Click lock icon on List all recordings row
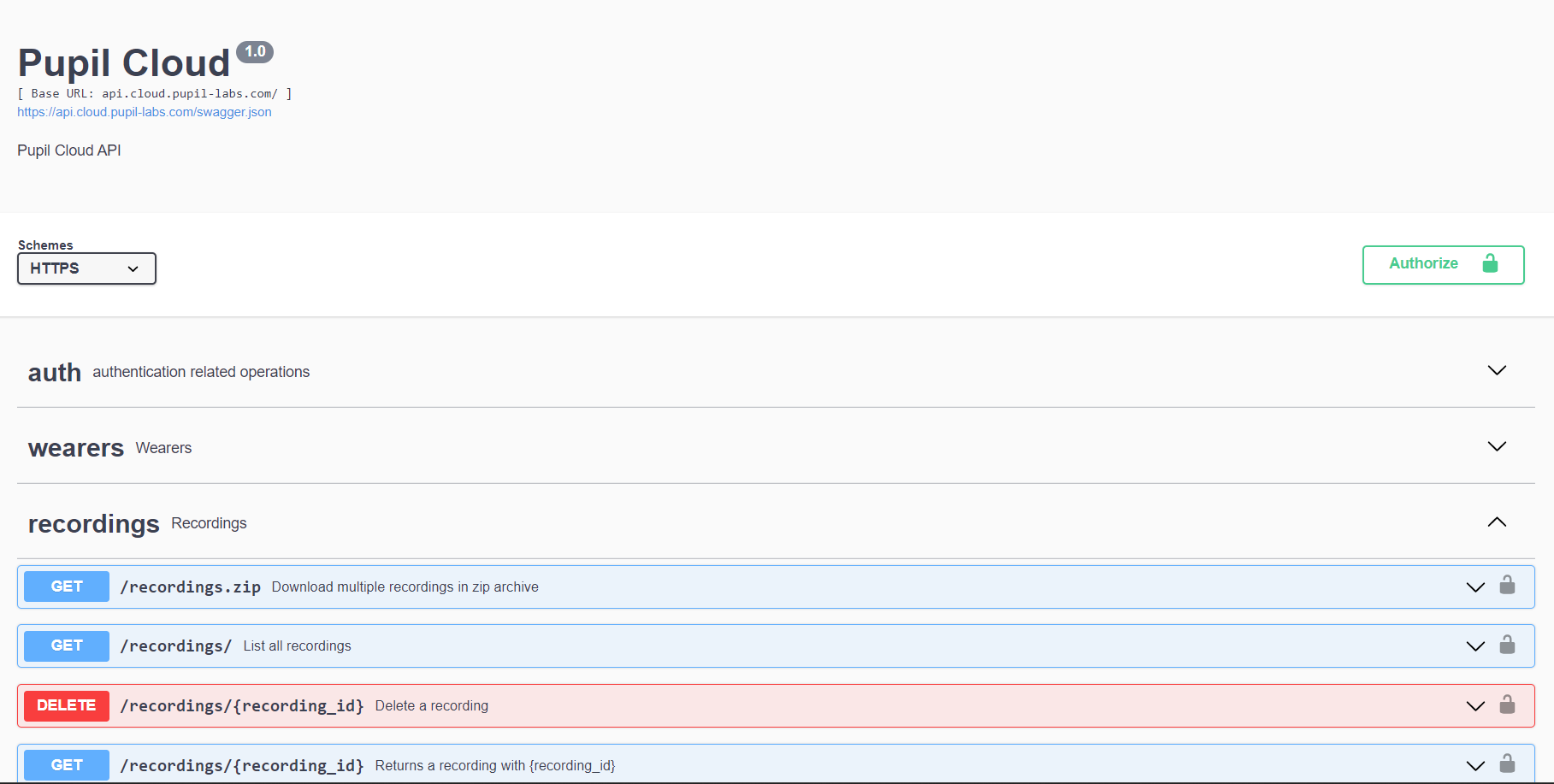The image size is (1554, 784). pyautogui.click(x=1507, y=645)
